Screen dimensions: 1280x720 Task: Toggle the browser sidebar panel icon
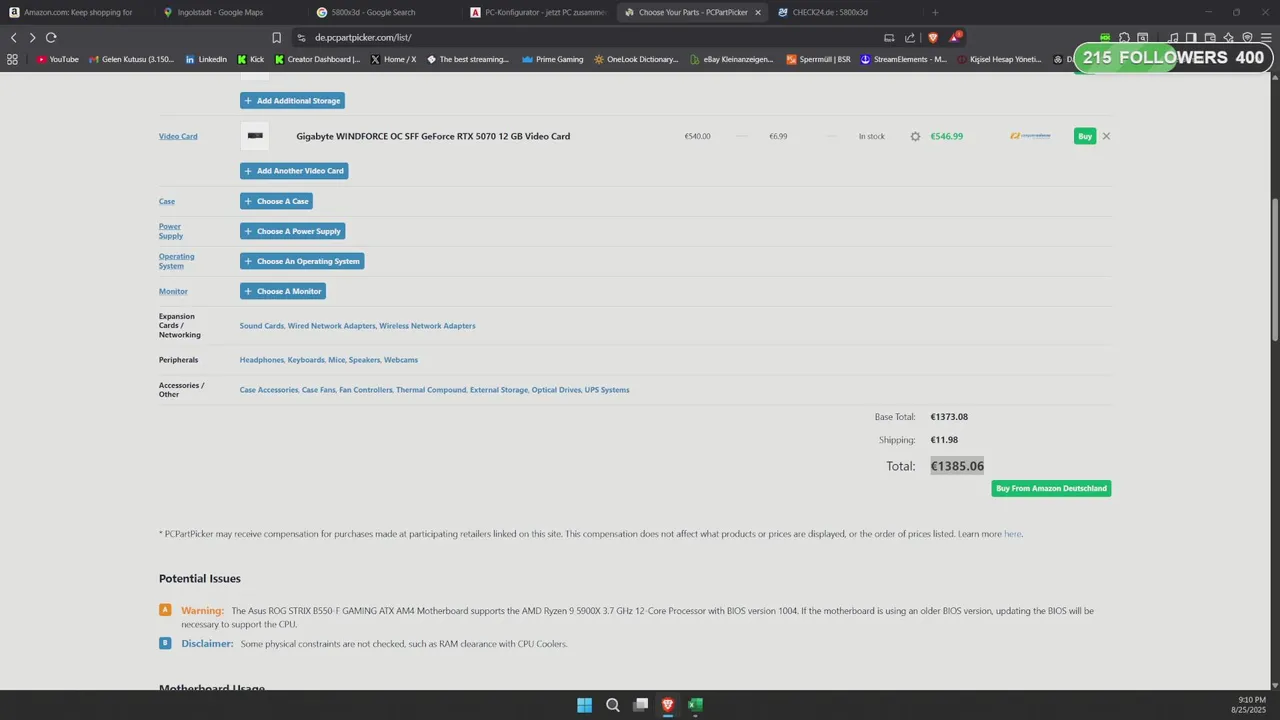[x=1192, y=37]
